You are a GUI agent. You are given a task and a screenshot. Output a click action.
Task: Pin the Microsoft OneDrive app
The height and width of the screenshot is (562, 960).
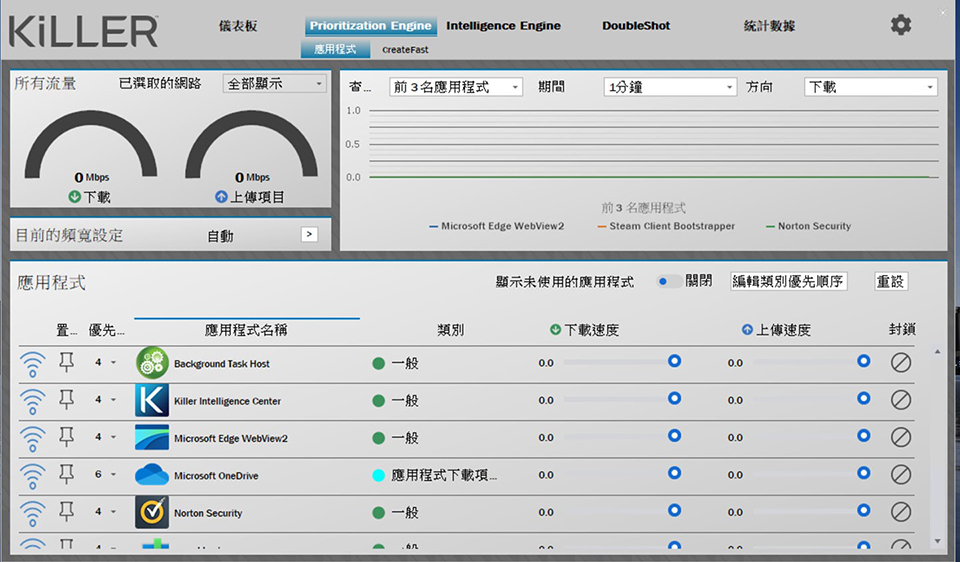(66, 474)
